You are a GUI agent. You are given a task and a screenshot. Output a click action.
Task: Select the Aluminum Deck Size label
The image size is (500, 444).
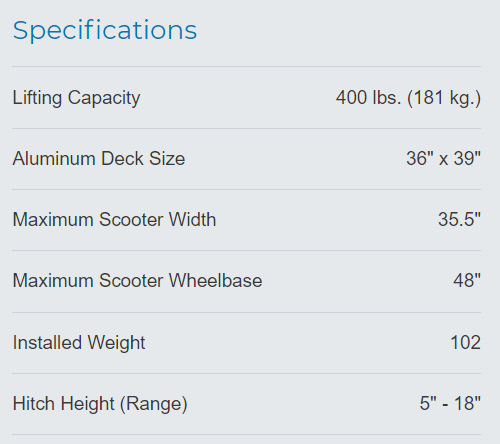pyautogui.click(x=99, y=158)
